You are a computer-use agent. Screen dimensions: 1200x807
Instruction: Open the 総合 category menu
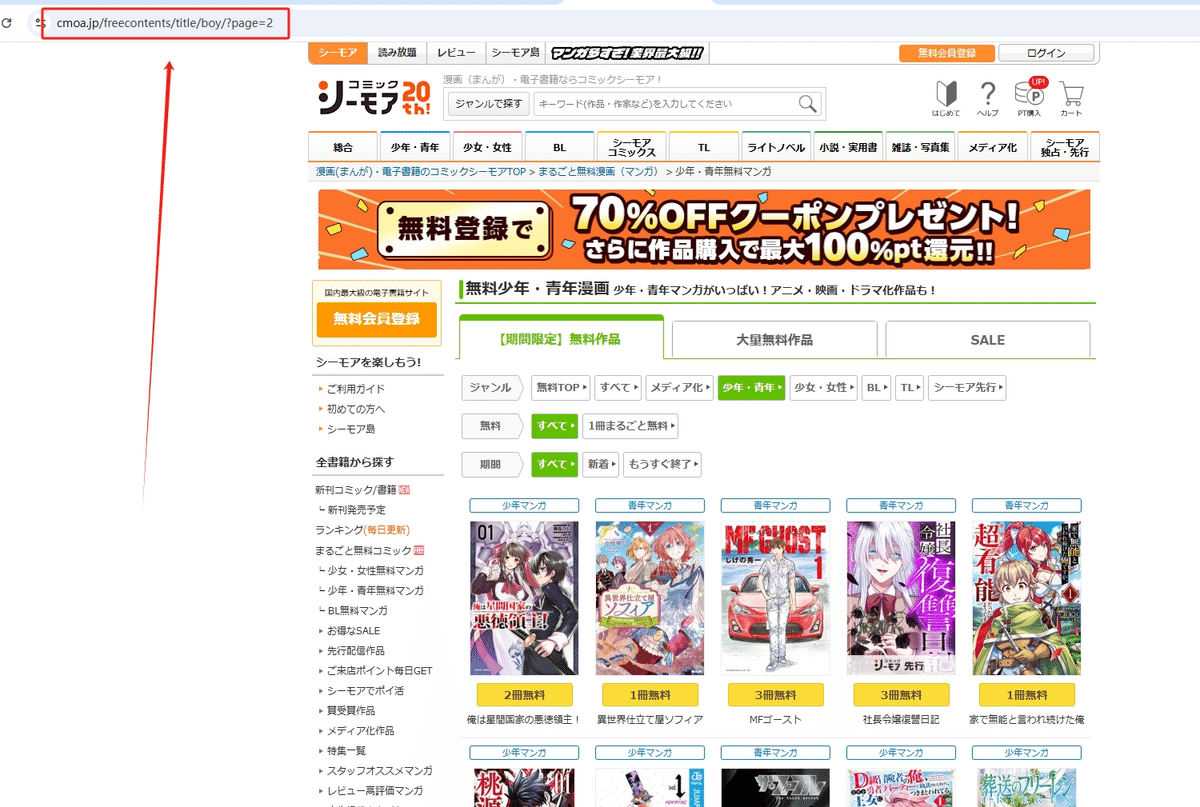tap(343, 147)
